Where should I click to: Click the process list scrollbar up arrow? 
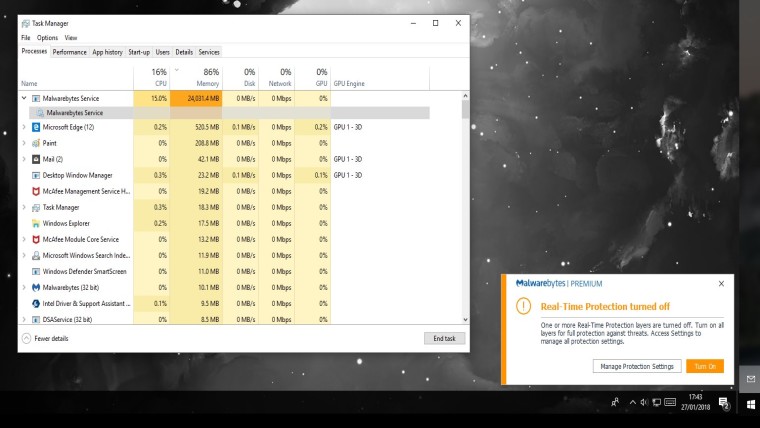(x=465, y=96)
